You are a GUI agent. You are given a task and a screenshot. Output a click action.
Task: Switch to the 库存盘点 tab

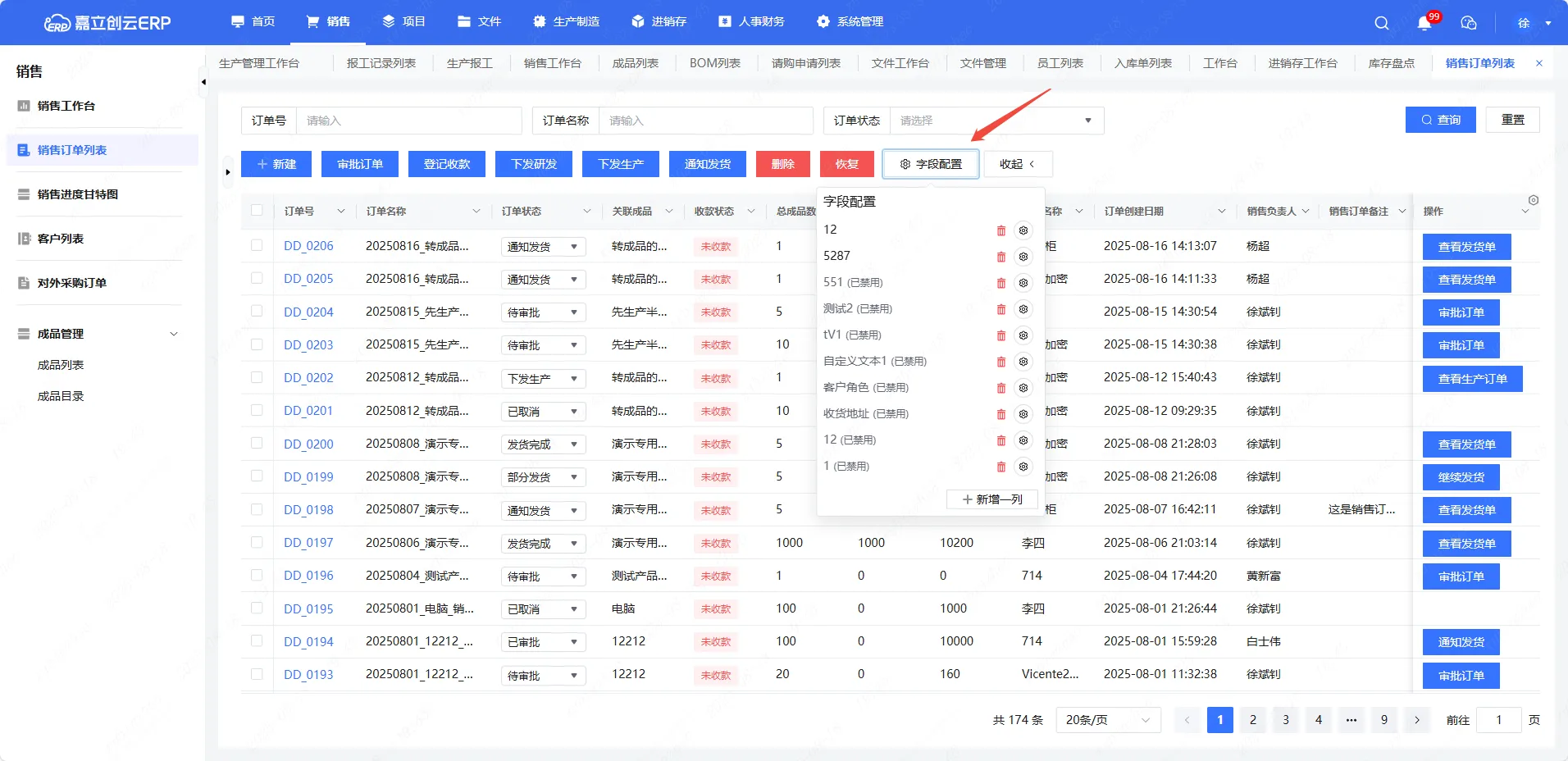click(x=1391, y=63)
